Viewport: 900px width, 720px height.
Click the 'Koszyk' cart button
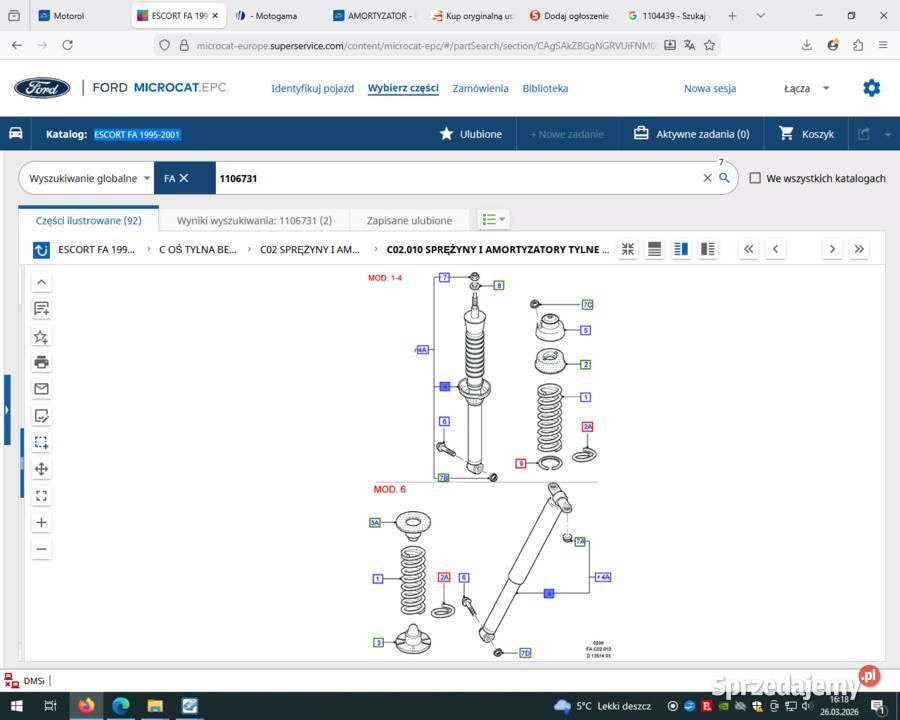[806, 134]
